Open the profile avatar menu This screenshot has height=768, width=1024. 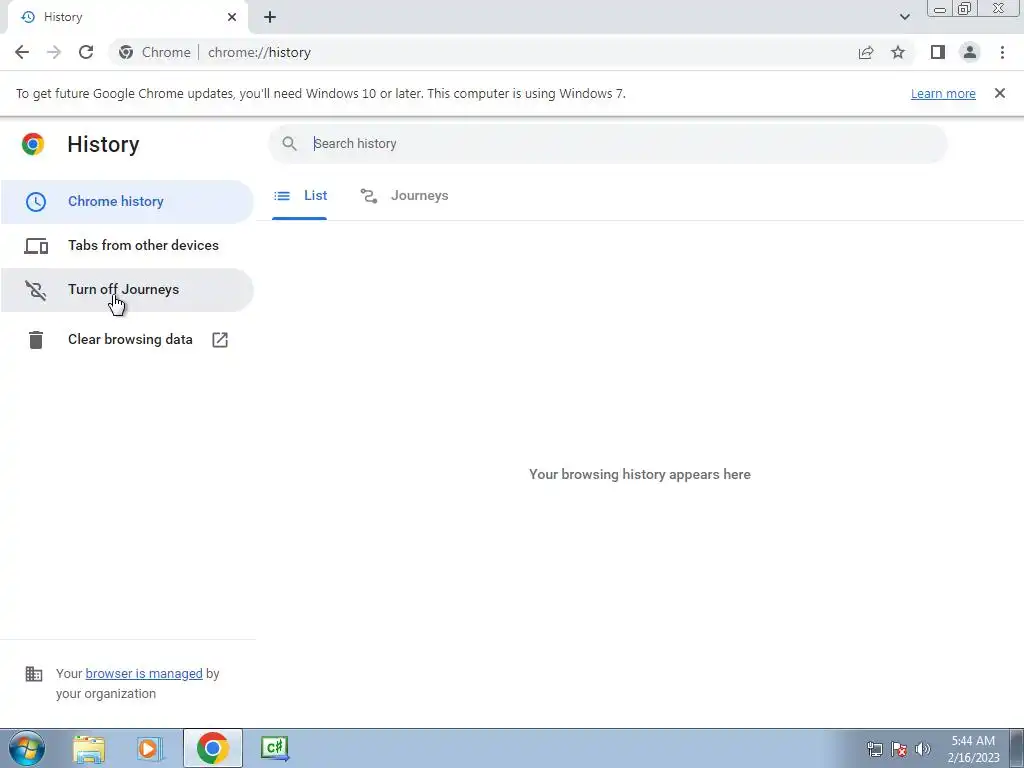970,52
